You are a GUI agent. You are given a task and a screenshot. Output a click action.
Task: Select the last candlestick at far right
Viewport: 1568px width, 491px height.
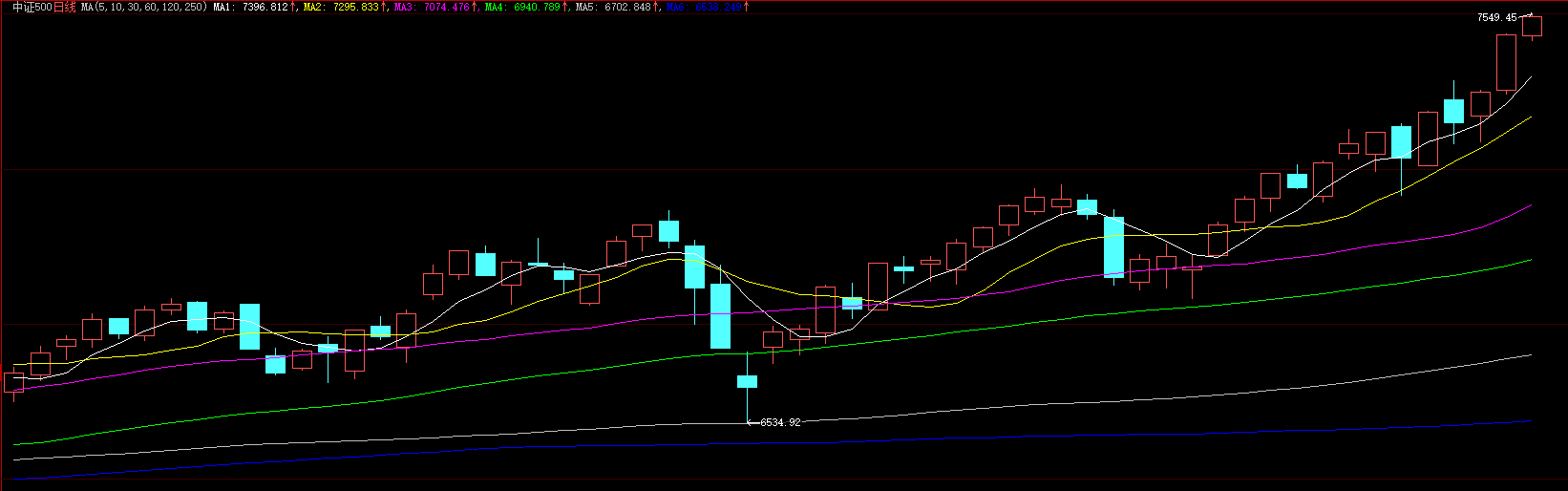pos(1533,26)
